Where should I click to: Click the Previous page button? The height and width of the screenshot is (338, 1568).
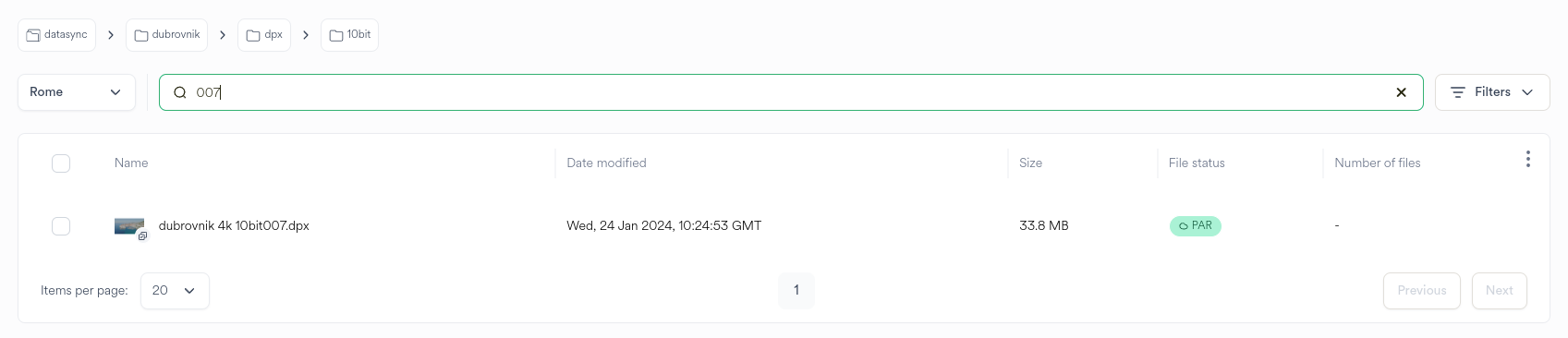tap(1422, 291)
